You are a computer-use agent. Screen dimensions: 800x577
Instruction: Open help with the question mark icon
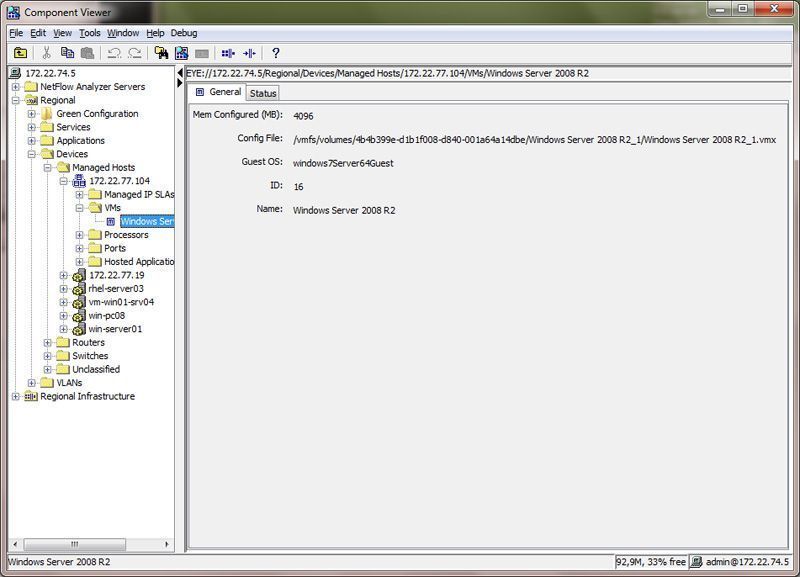coord(276,53)
